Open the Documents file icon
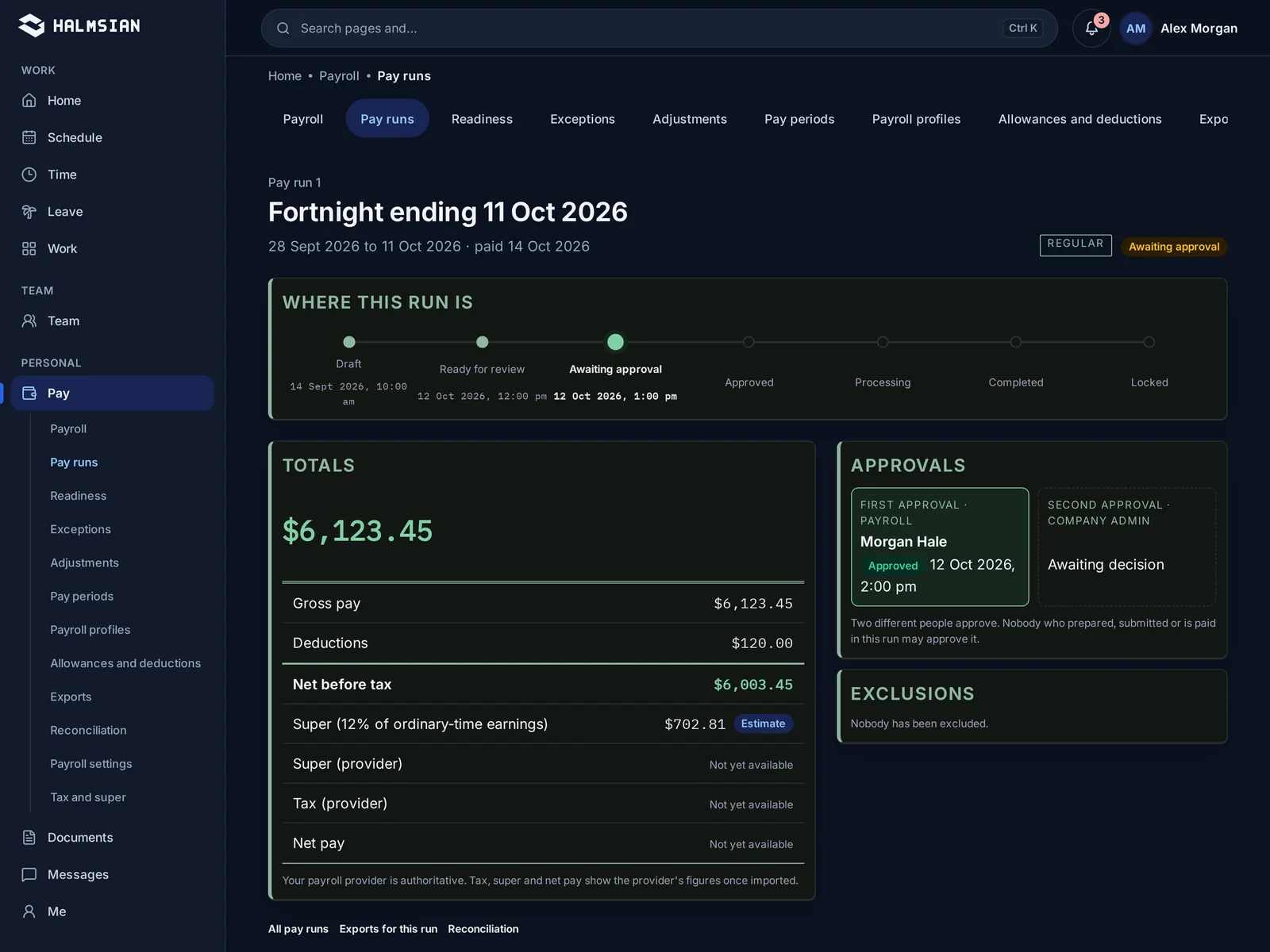Viewport: 1270px width, 952px height. click(29, 838)
